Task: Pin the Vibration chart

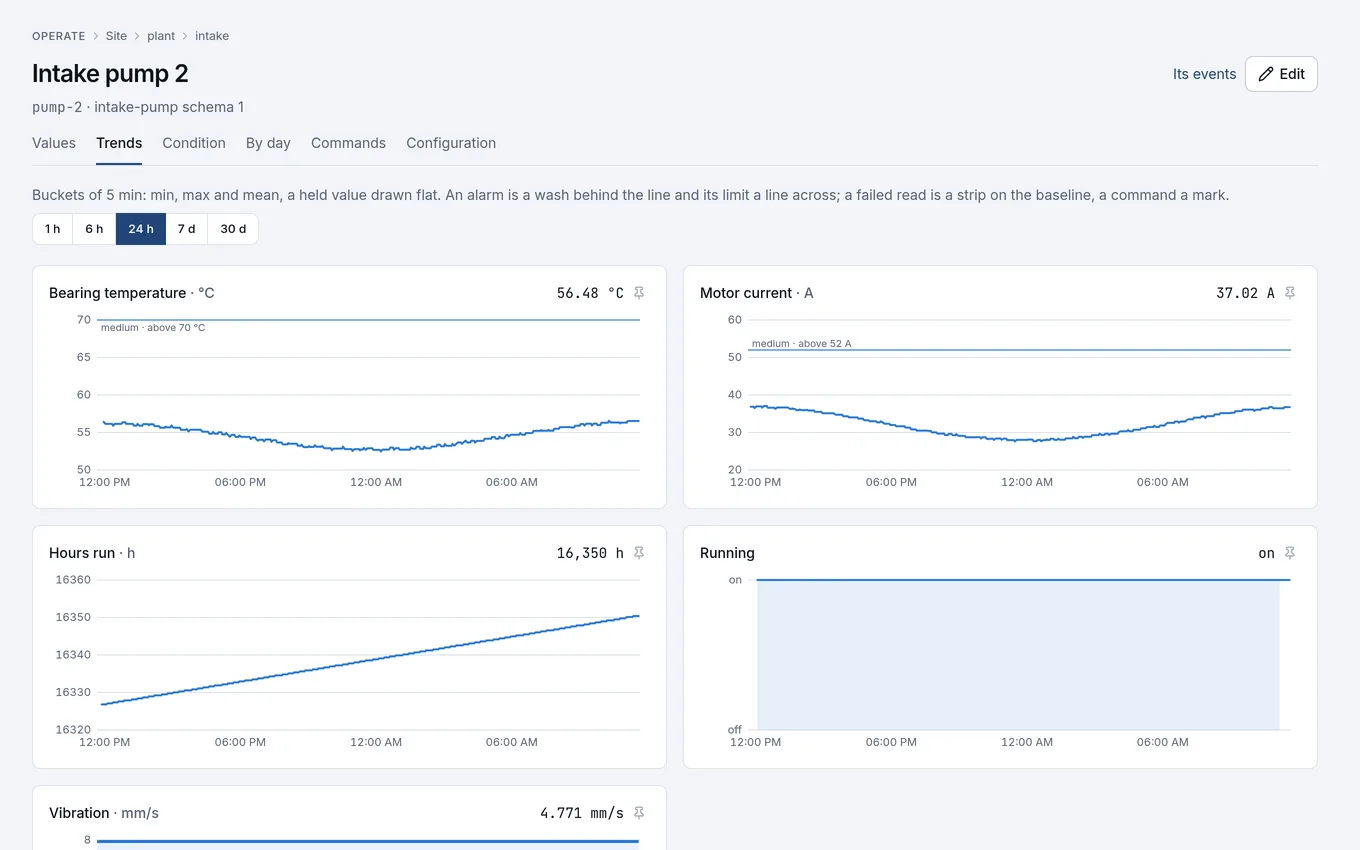Action: coord(640,813)
